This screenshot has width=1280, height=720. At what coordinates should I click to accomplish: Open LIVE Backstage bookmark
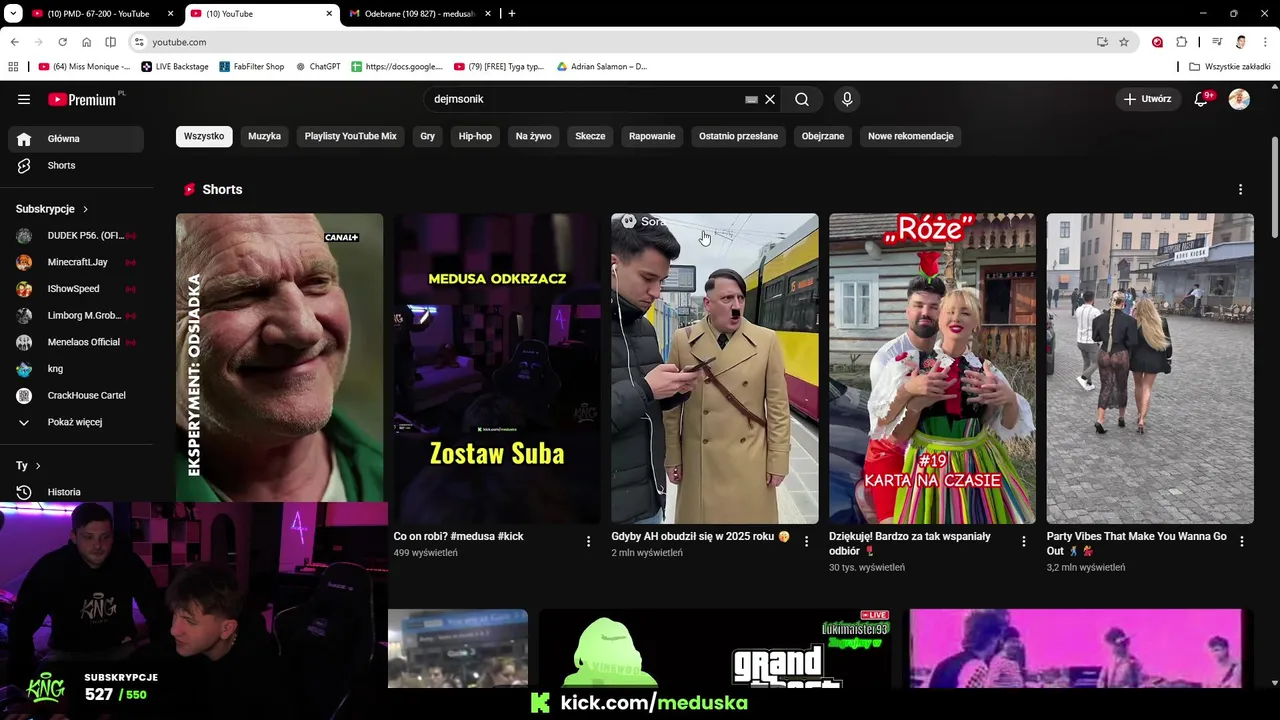175,66
